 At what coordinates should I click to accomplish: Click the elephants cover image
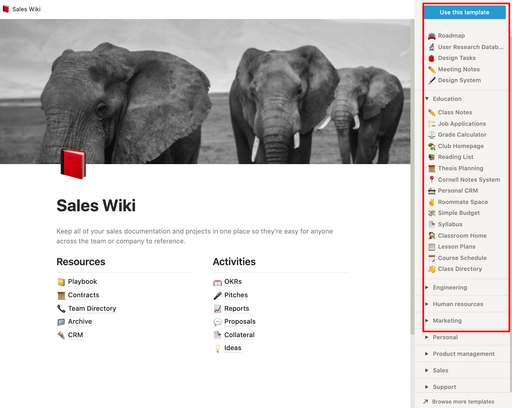click(x=205, y=91)
